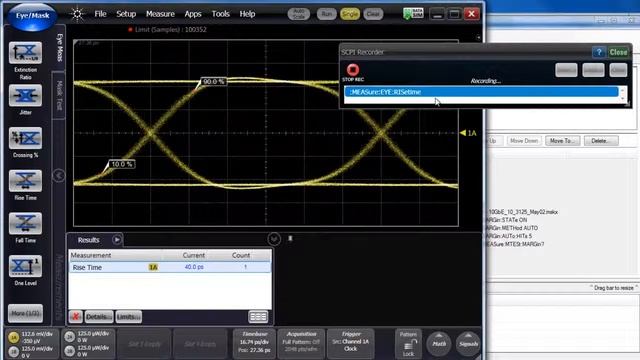Screen dimensions: 640x360
Task: Delete measurement with red X button
Action: point(76,317)
